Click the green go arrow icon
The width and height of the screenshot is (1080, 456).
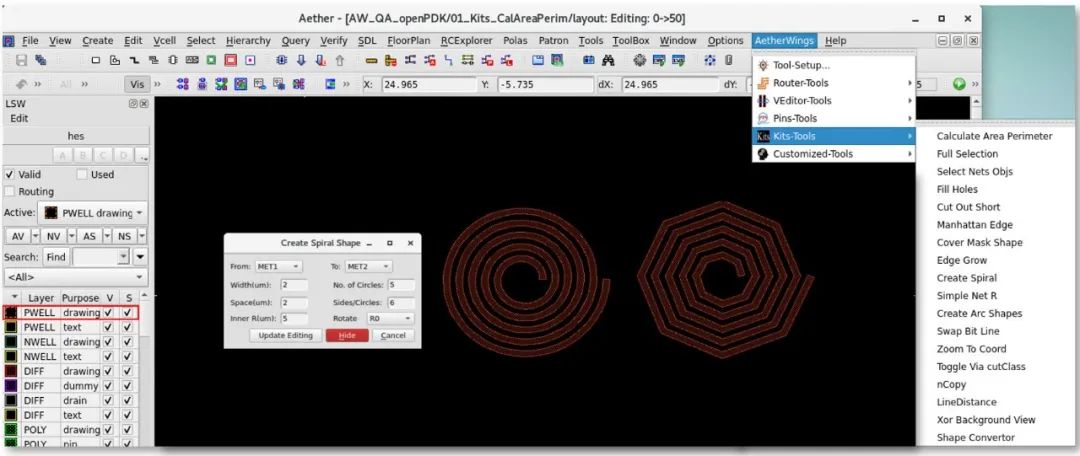click(959, 84)
